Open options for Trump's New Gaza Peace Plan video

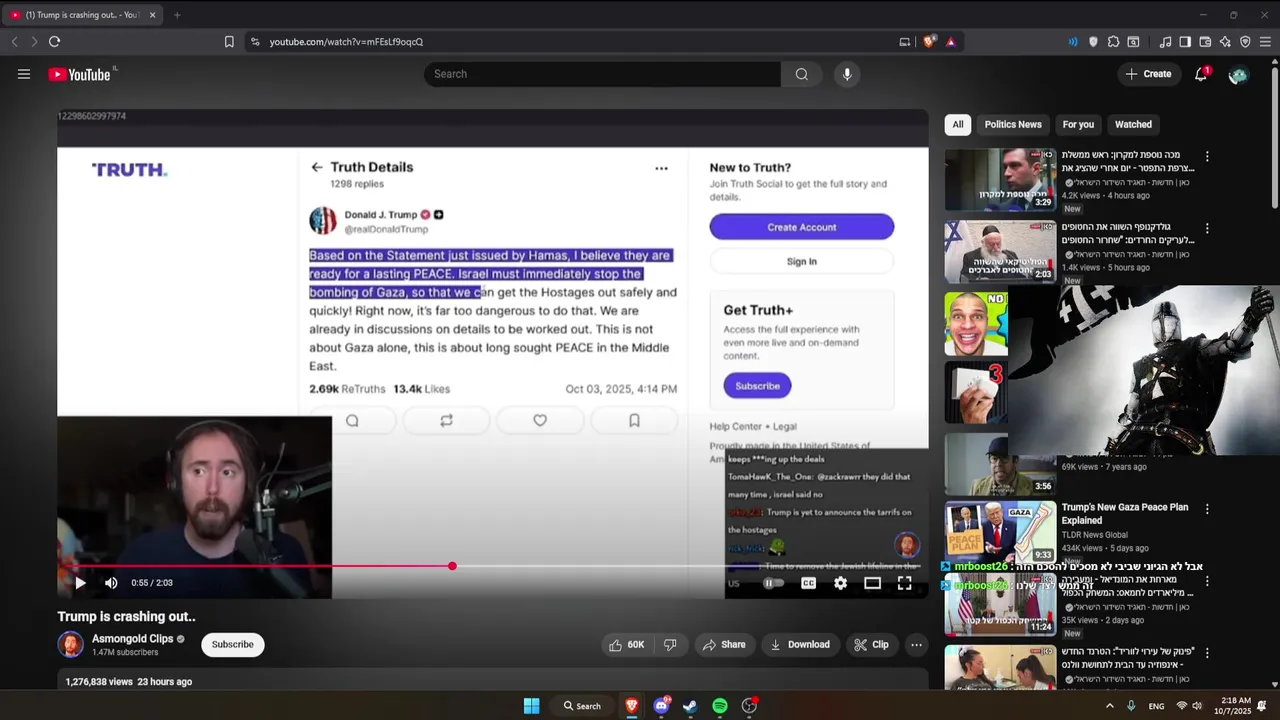coord(1207,509)
